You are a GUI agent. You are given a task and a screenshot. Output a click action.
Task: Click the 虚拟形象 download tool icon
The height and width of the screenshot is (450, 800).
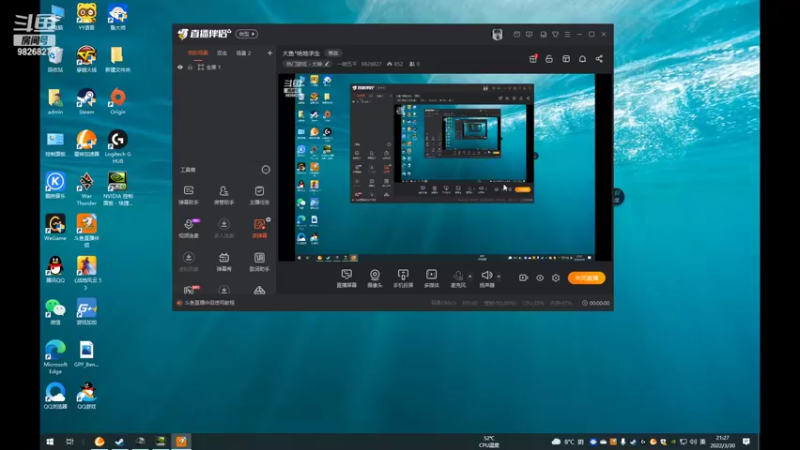tap(188, 261)
